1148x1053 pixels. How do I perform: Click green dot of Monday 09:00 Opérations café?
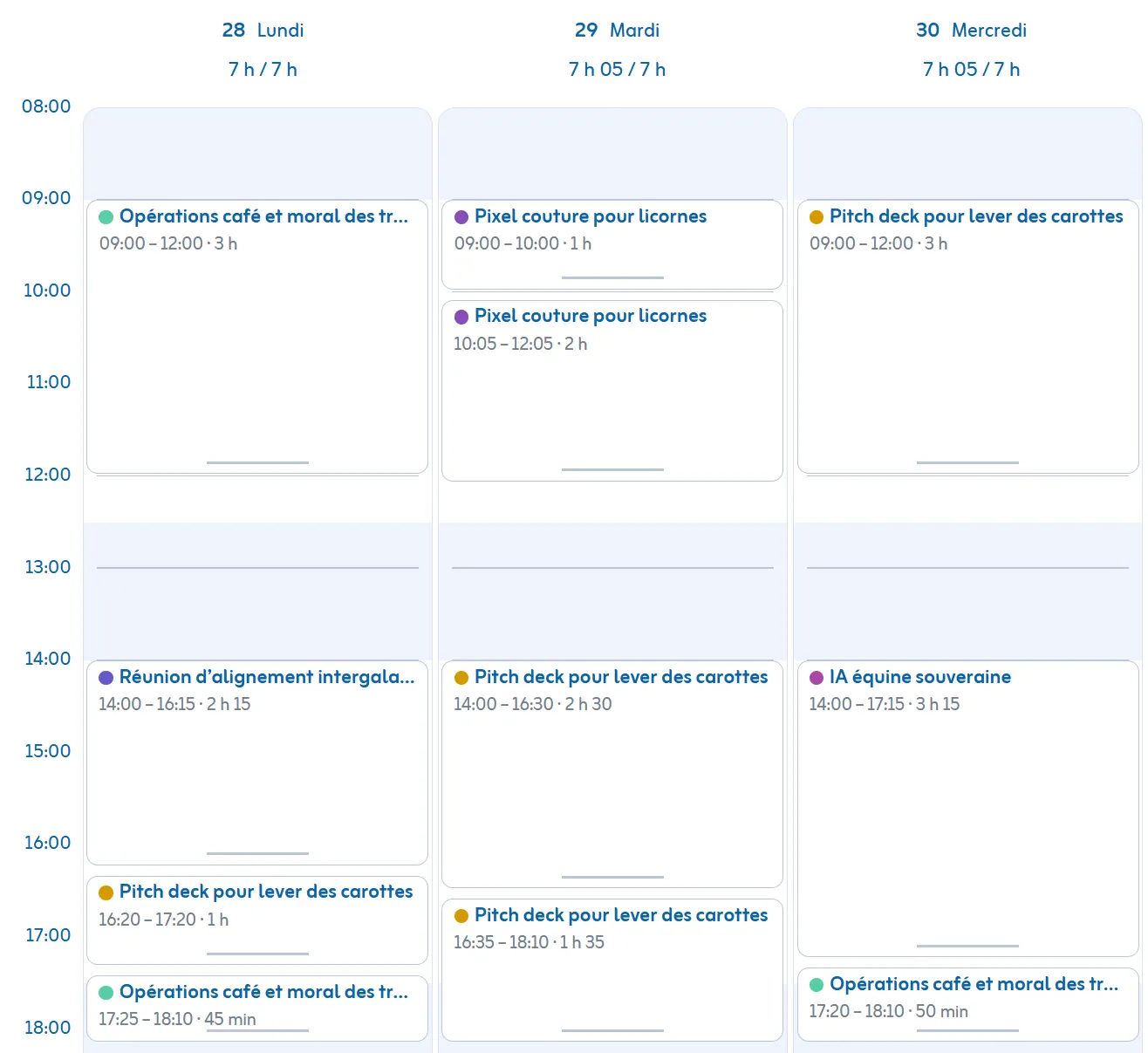point(106,217)
